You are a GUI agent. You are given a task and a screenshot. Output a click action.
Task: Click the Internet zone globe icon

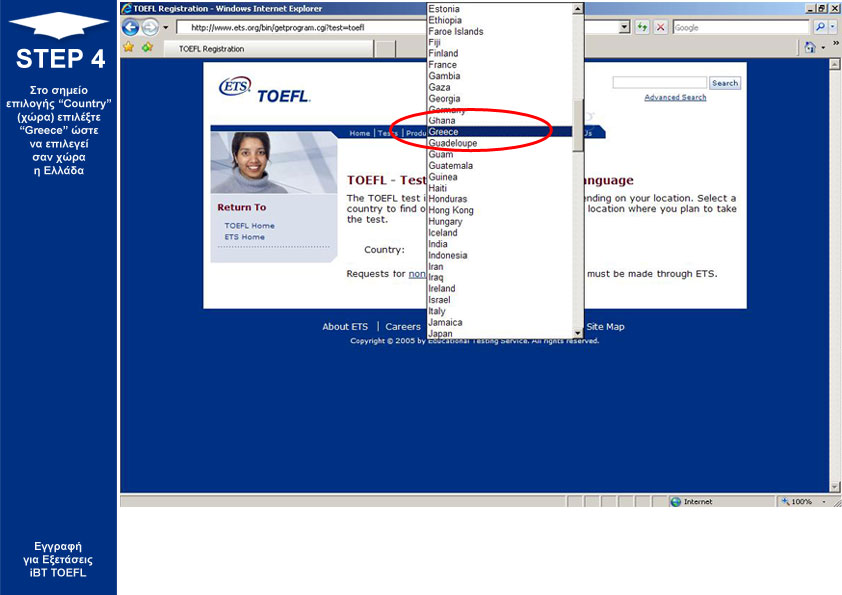(x=676, y=502)
